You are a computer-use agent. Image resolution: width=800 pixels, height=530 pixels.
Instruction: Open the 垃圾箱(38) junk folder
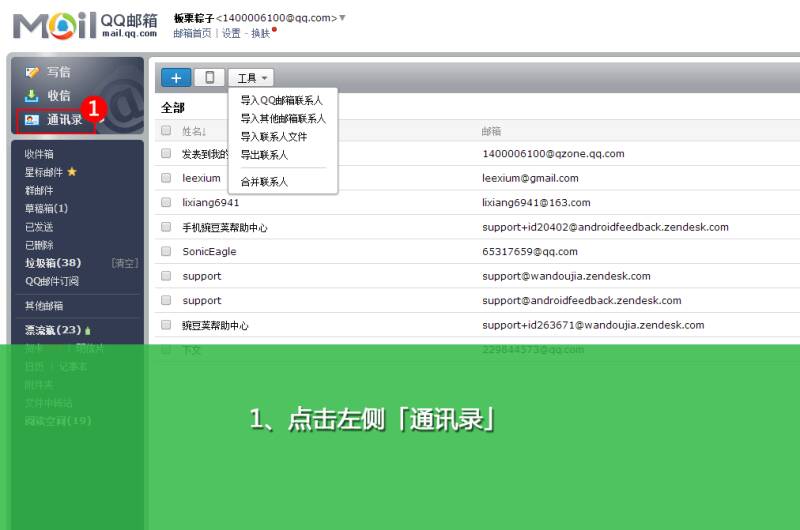point(53,263)
